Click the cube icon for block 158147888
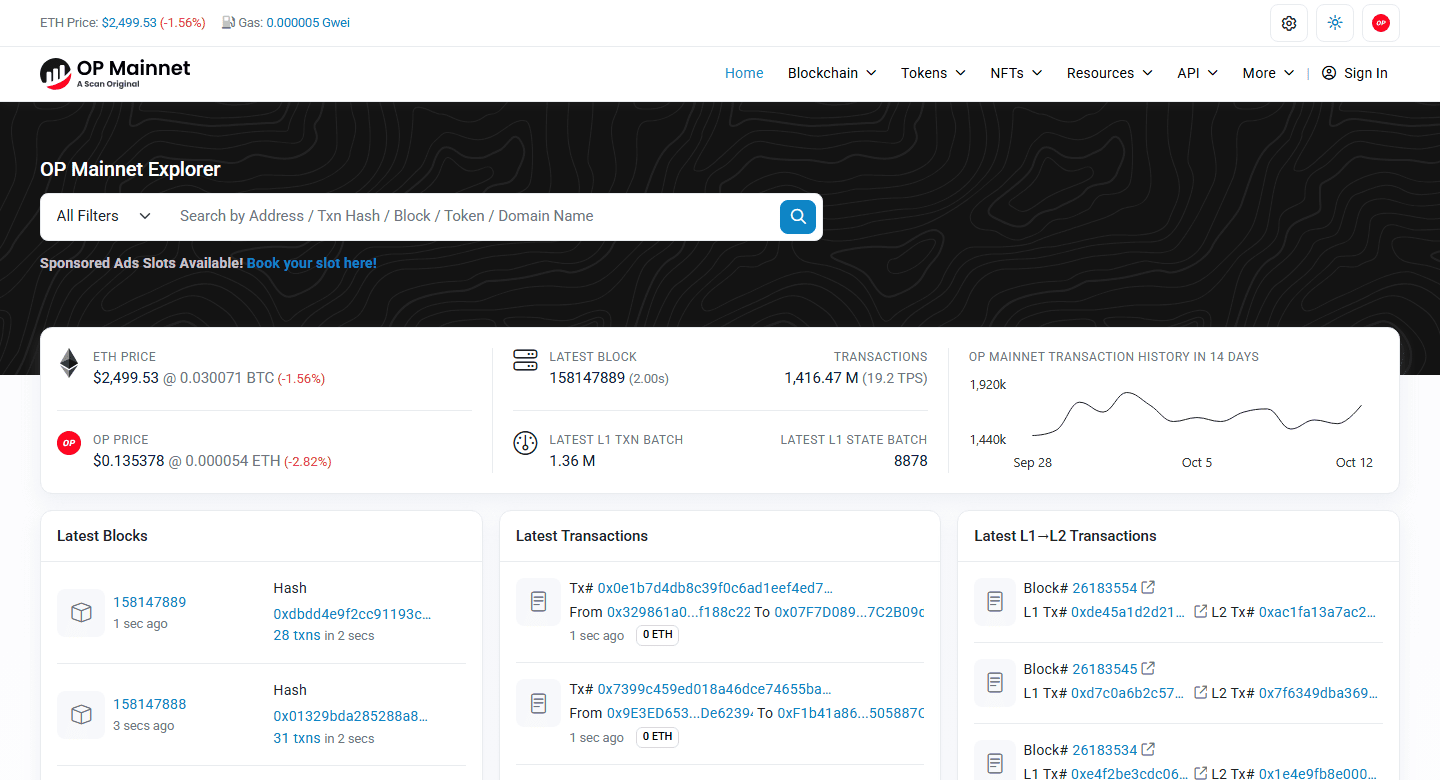The width and height of the screenshot is (1440, 780). [81, 714]
